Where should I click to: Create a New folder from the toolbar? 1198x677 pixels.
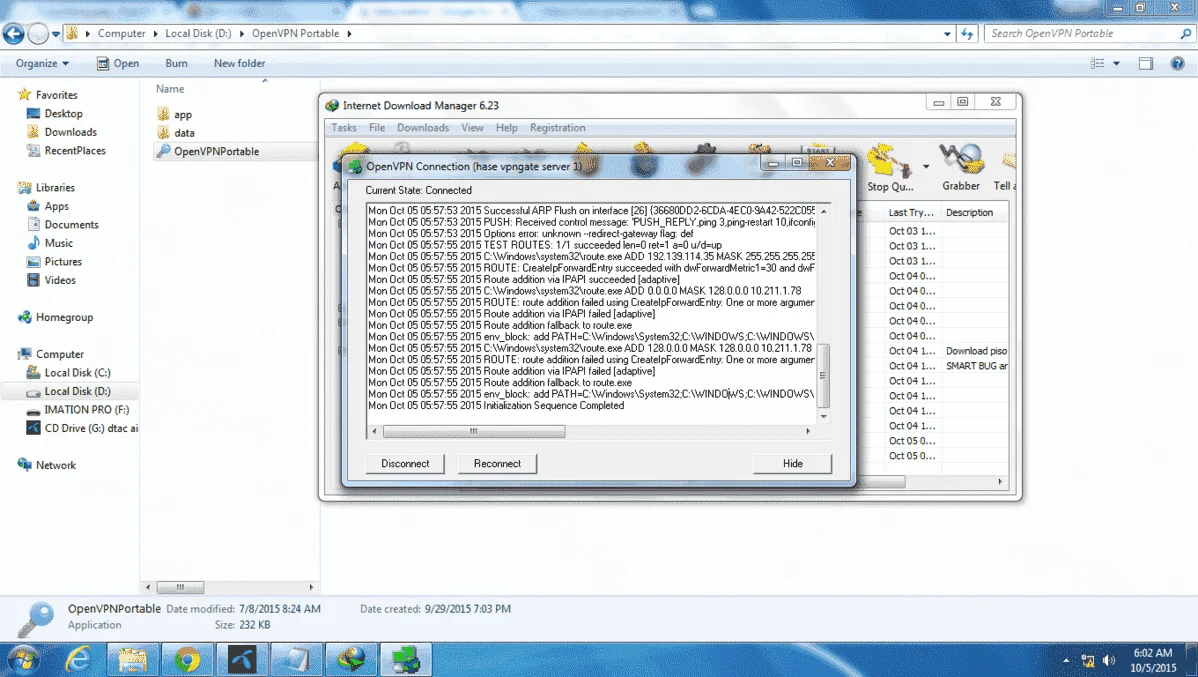[239, 63]
